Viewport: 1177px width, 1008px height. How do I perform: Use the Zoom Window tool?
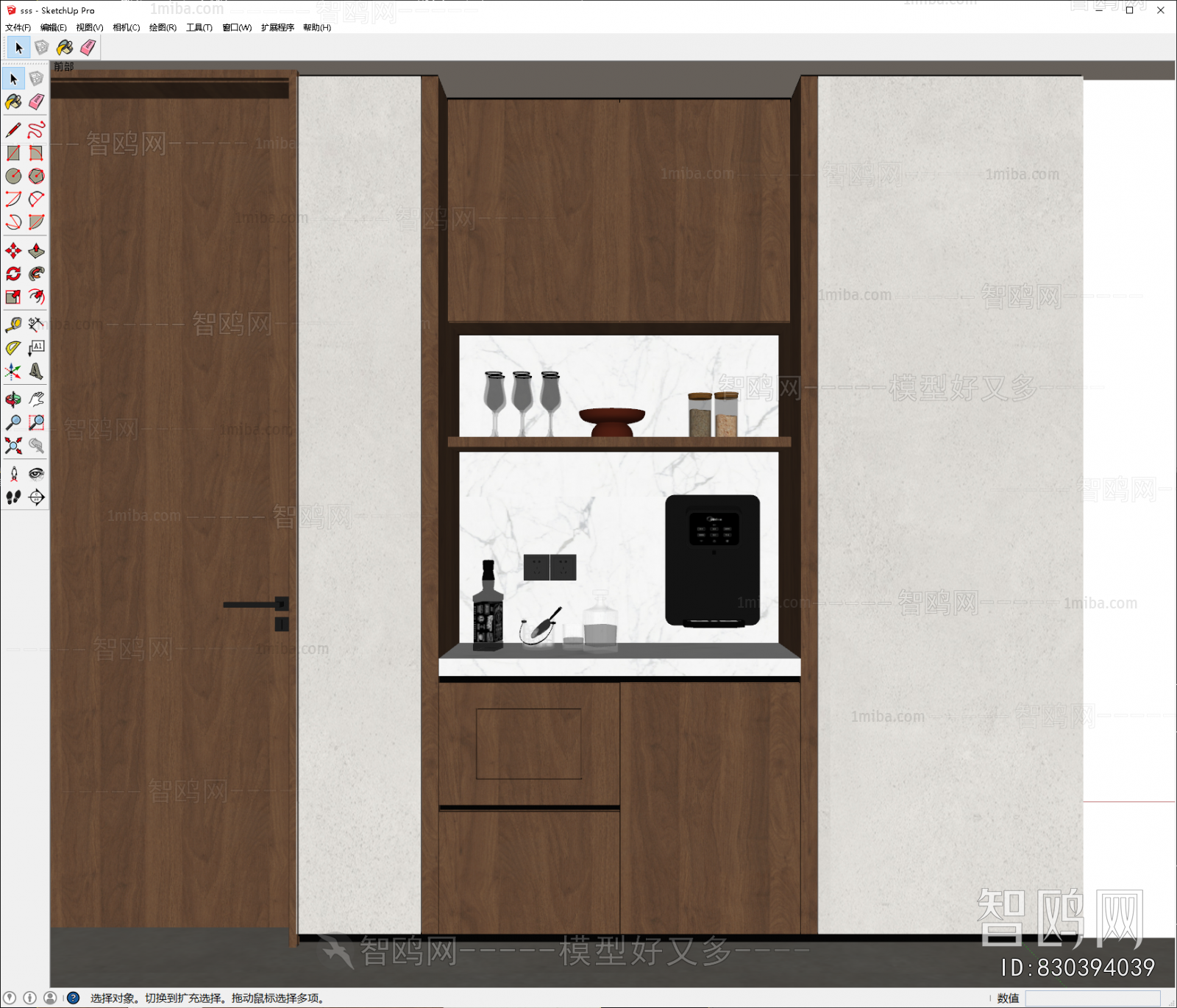click(38, 422)
